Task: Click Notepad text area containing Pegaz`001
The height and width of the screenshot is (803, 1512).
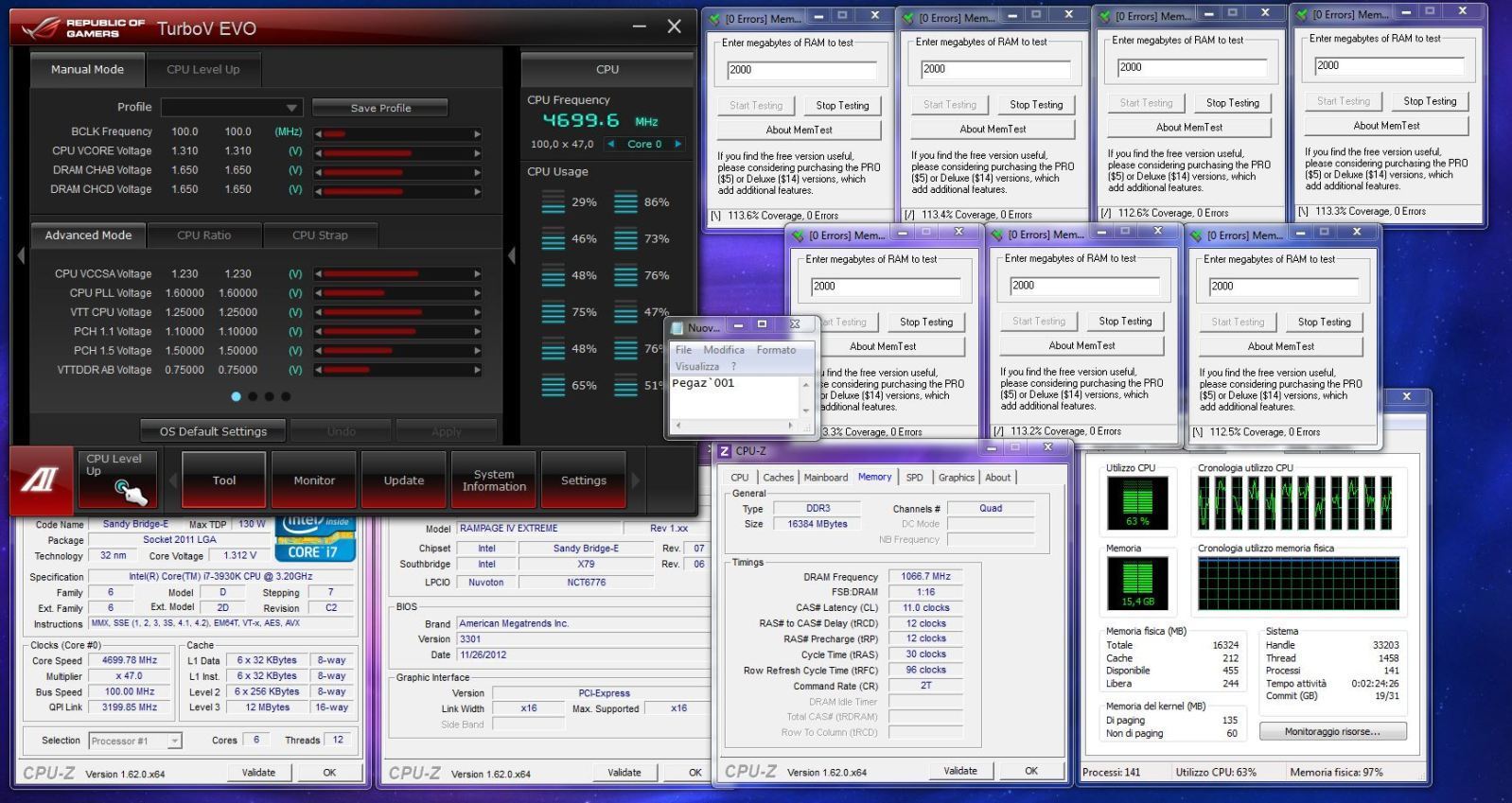Action: (735, 397)
